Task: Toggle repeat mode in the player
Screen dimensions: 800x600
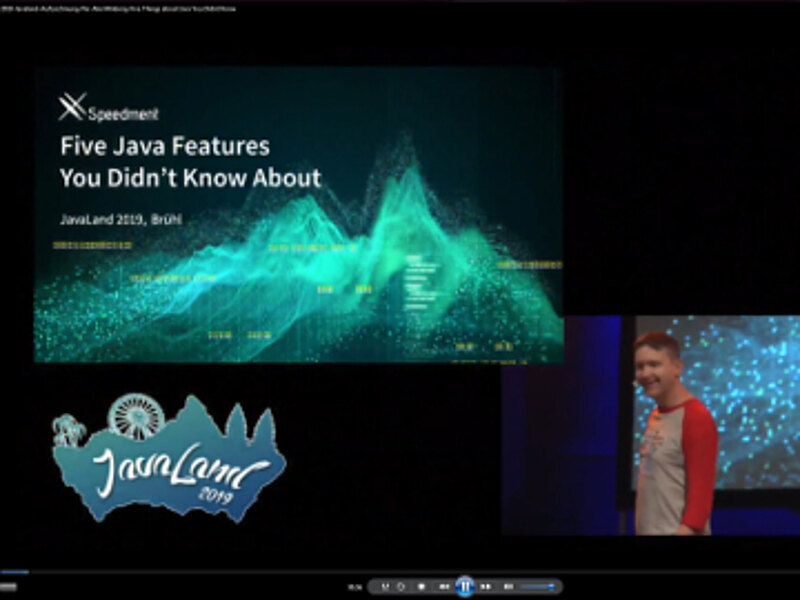Action: tap(401, 586)
